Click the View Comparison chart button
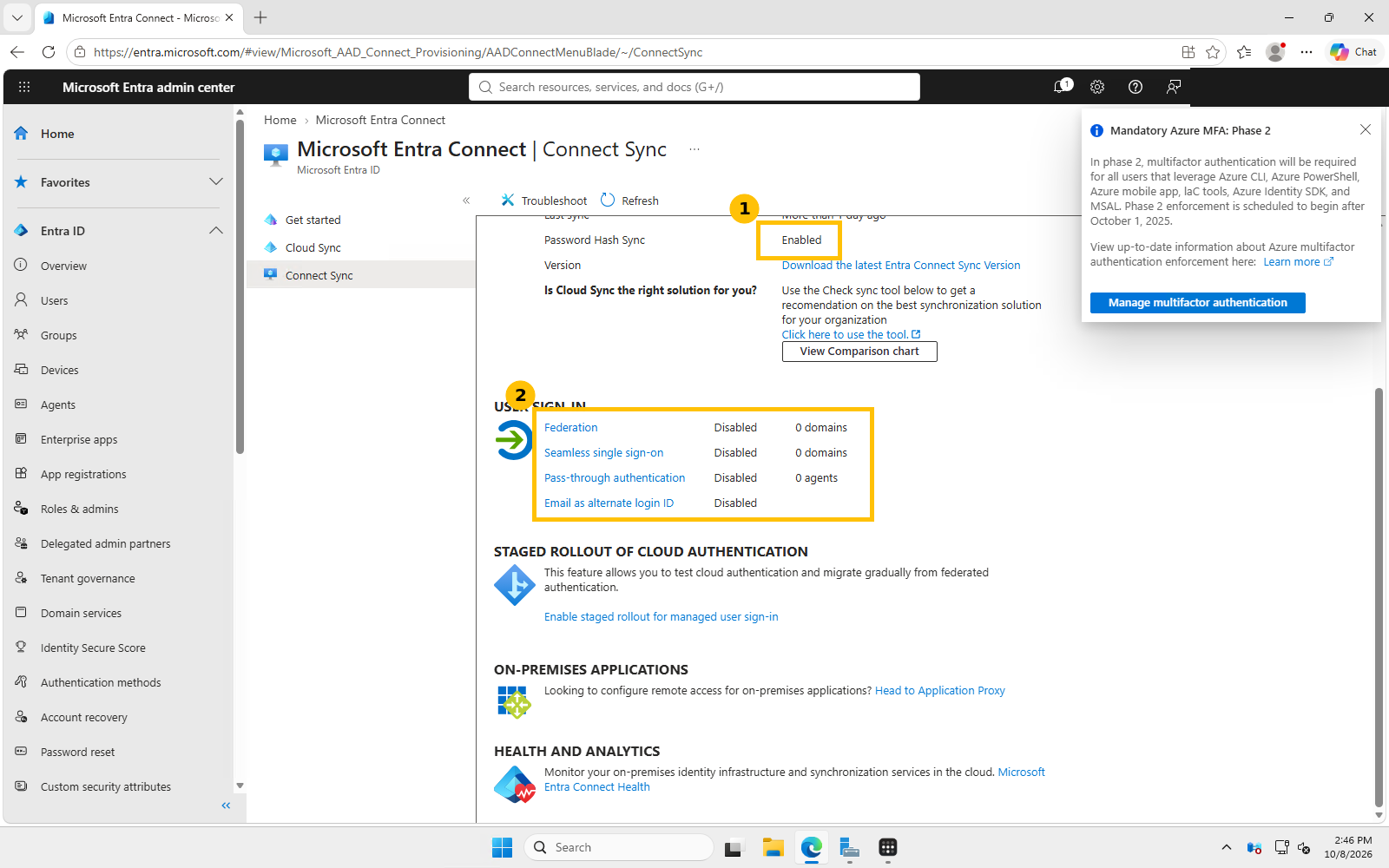The height and width of the screenshot is (868, 1389). click(x=859, y=352)
